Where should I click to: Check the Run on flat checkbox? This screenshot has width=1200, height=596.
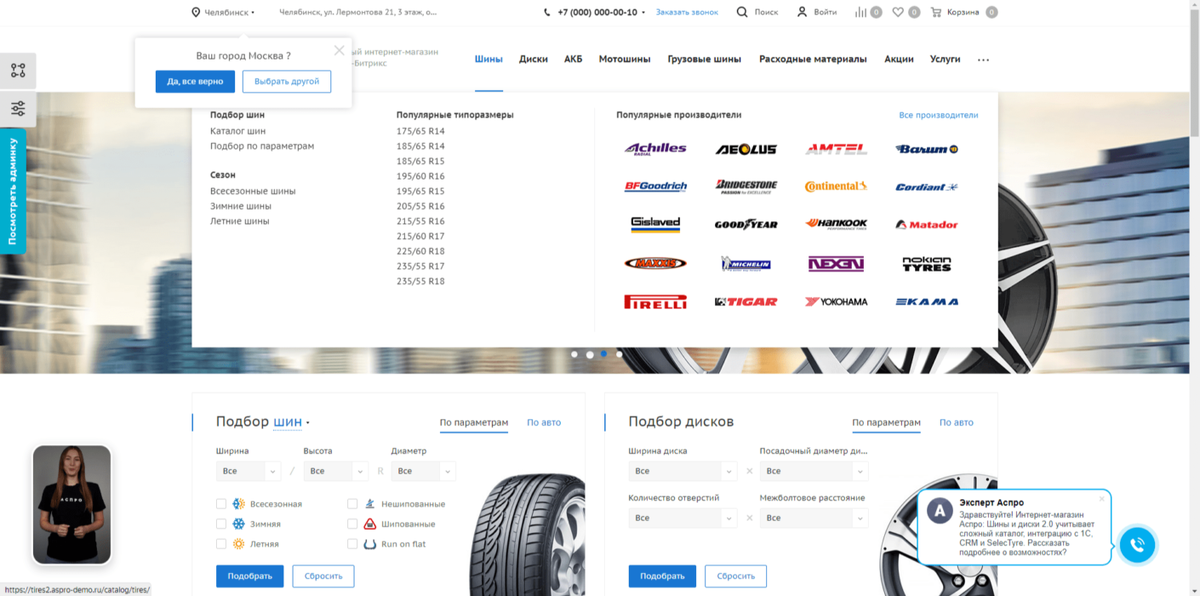pos(353,544)
